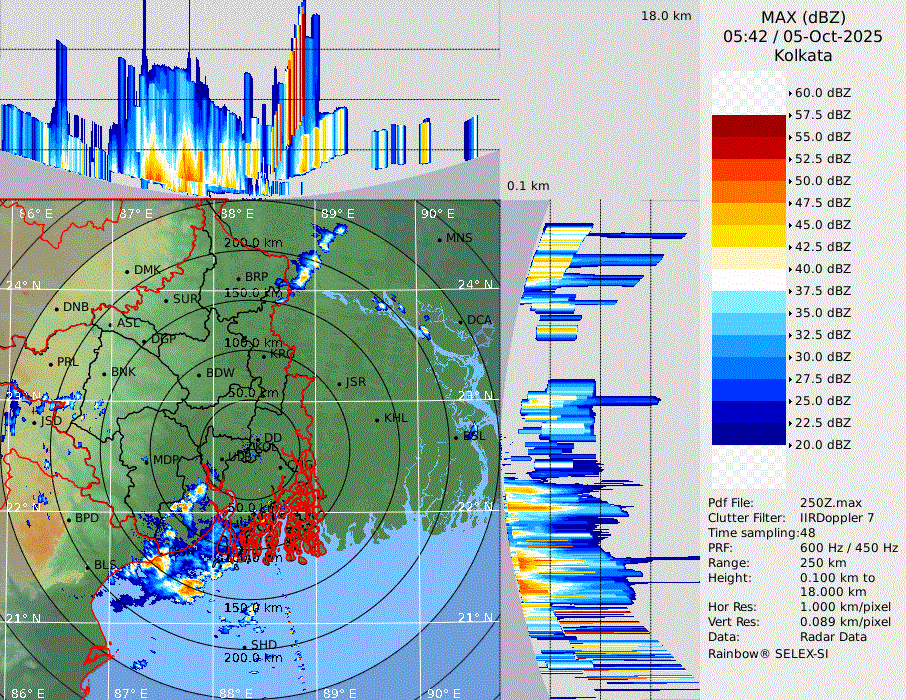This screenshot has height=700, width=906.
Task: Select the DMK station dot
Action: (x=128, y=271)
